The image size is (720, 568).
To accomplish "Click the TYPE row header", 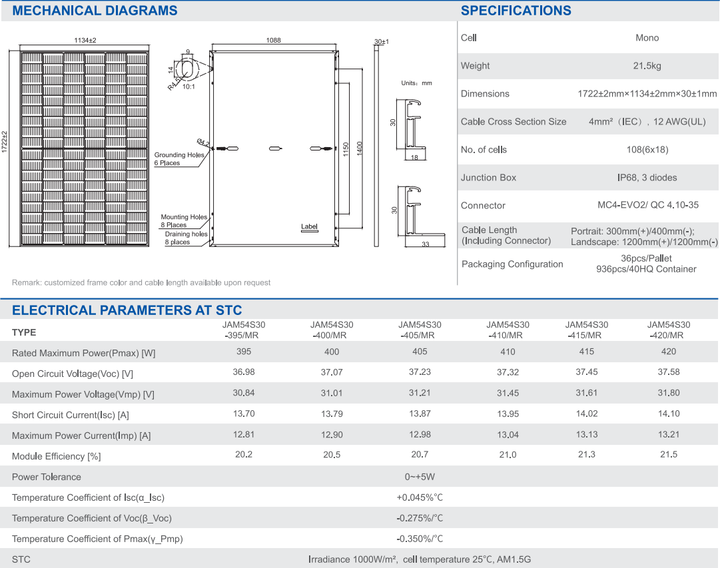I will tap(24, 332).
